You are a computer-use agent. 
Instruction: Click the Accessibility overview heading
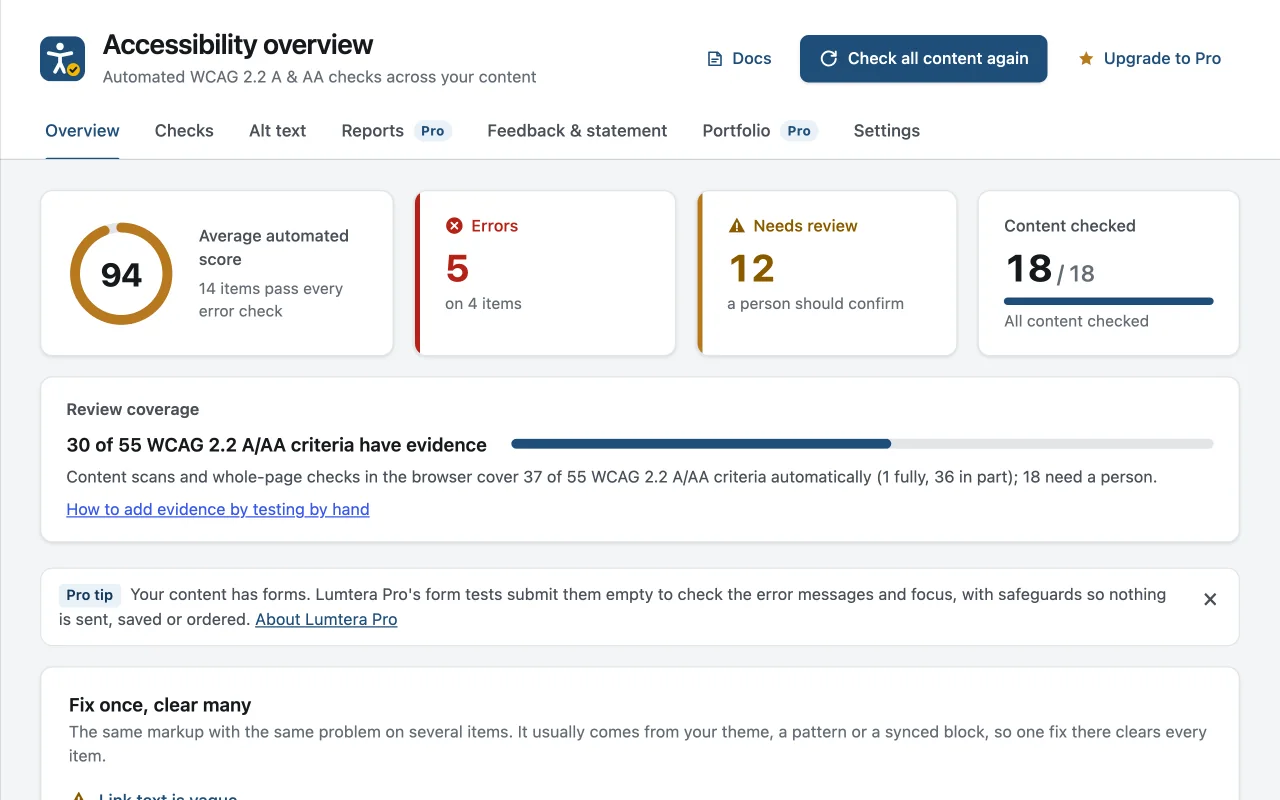(x=238, y=45)
